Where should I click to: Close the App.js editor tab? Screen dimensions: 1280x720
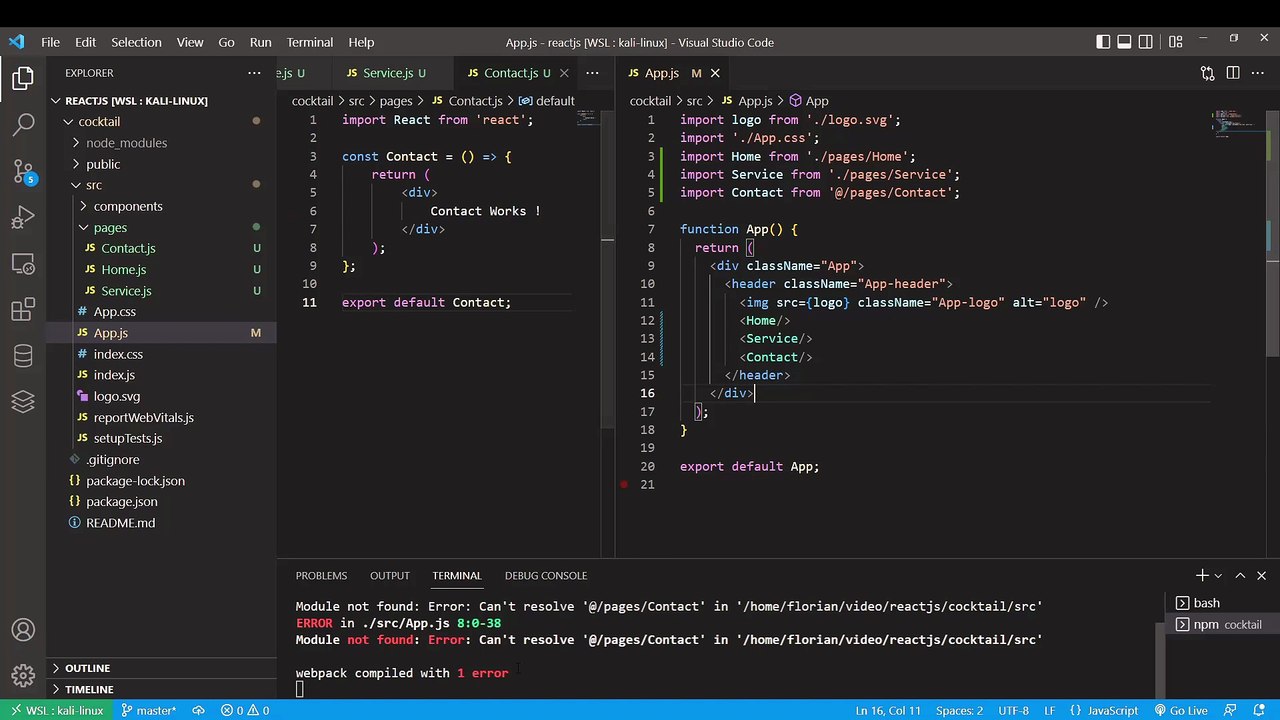(x=715, y=73)
